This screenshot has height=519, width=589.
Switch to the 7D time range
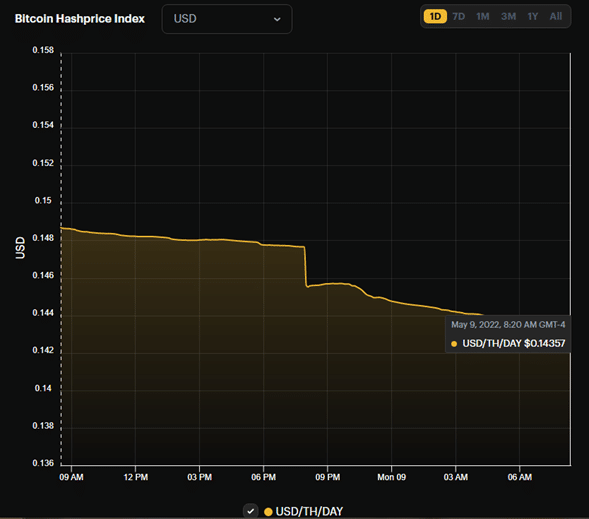coord(459,17)
